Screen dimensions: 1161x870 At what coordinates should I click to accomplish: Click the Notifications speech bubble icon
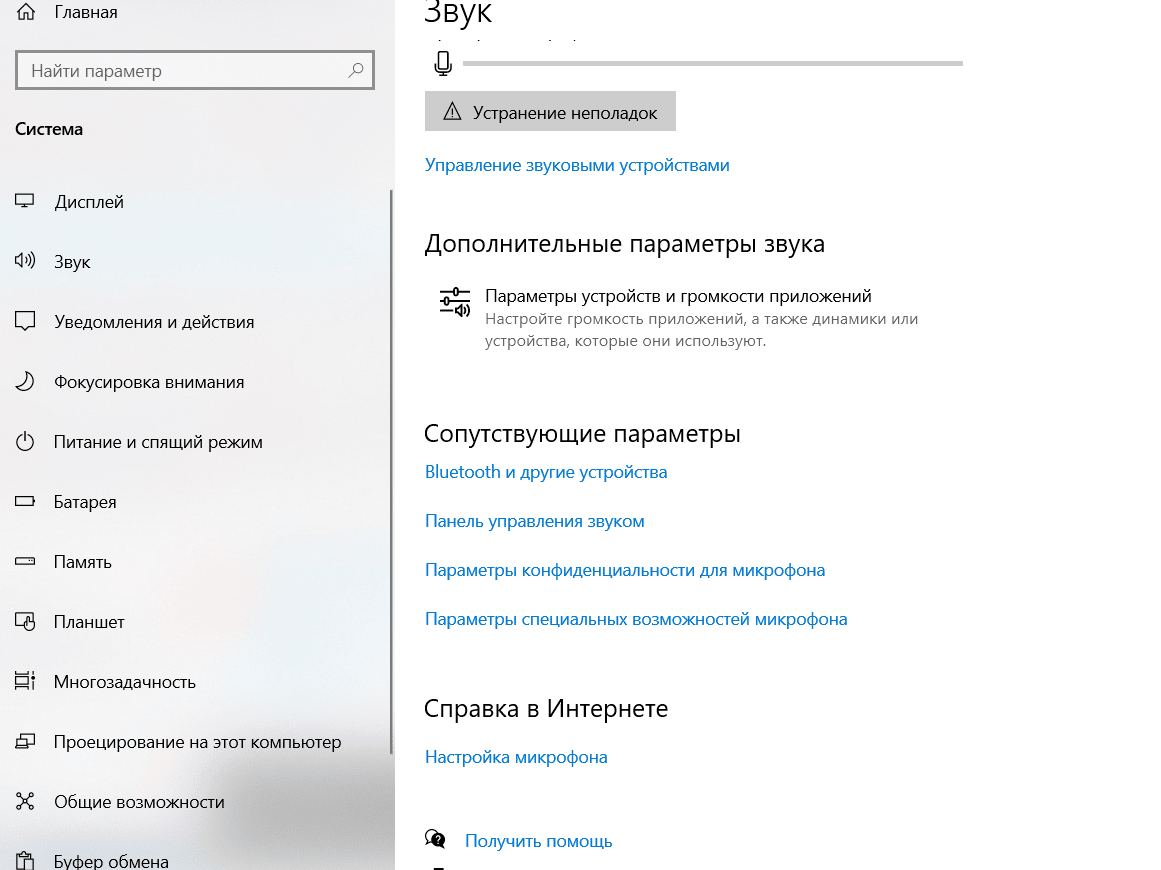pyautogui.click(x=24, y=321)
